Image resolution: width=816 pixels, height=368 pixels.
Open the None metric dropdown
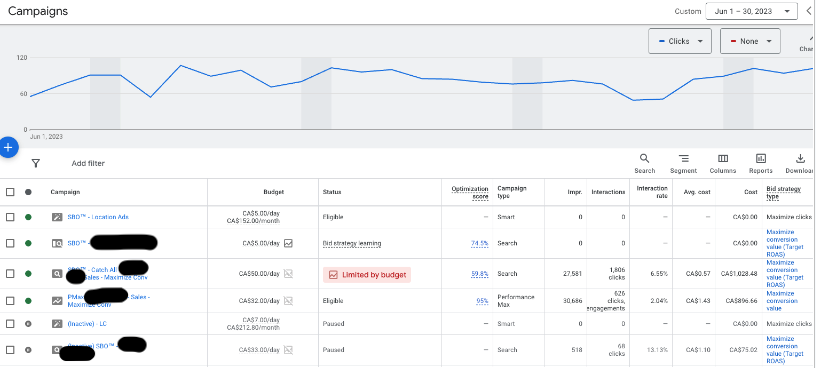pyautogui.click(x=750, y=41)
